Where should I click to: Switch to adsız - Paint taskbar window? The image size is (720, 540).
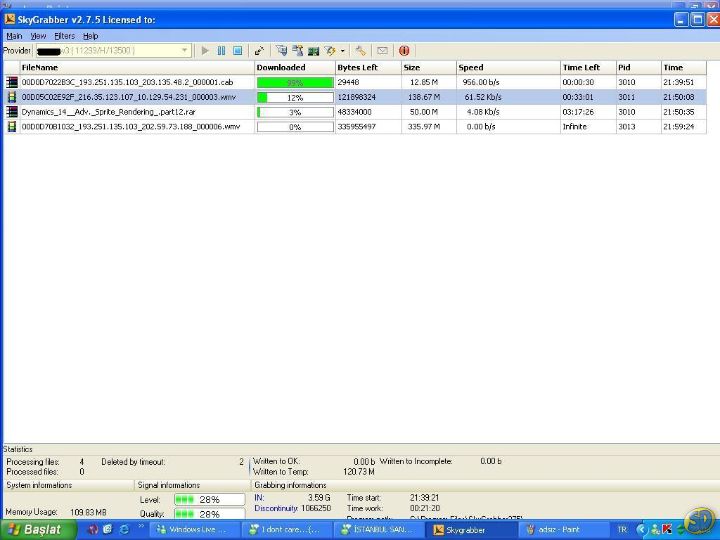(562, 529)
